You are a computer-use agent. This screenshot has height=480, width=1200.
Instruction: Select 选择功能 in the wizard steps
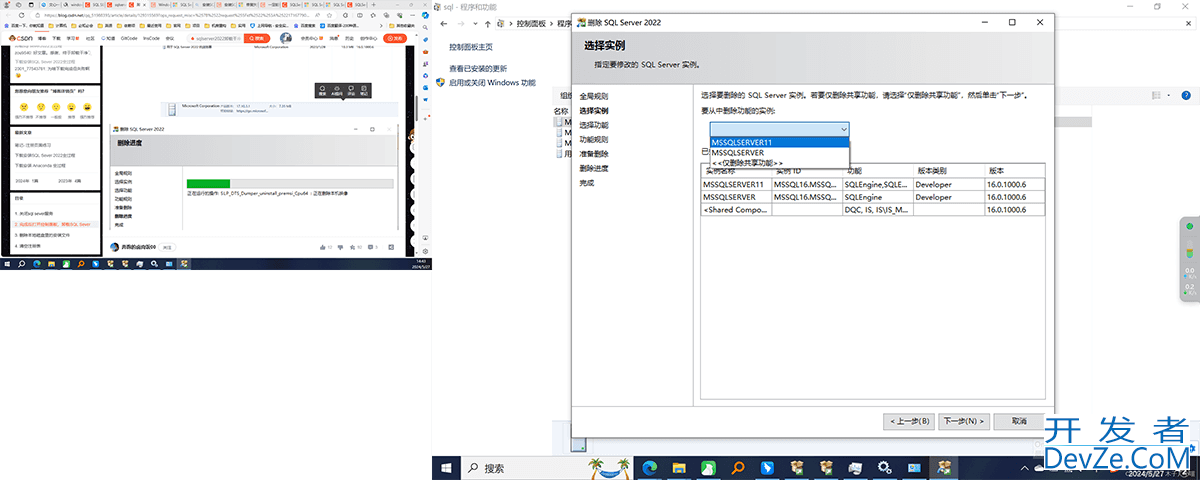click(594, 125)
